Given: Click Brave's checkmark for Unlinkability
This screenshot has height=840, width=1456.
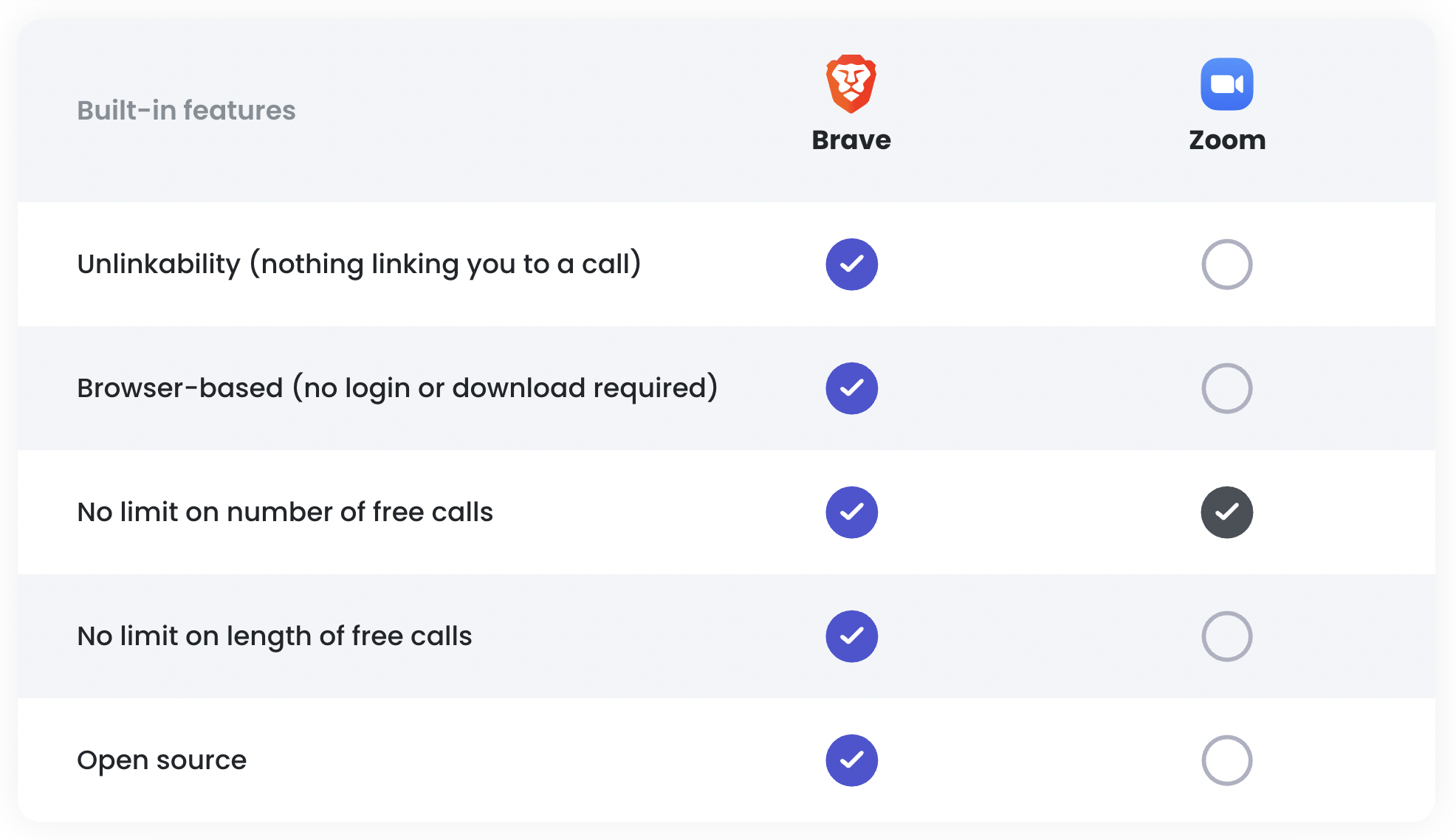Looking at the screenshot, I should (851, 264).
